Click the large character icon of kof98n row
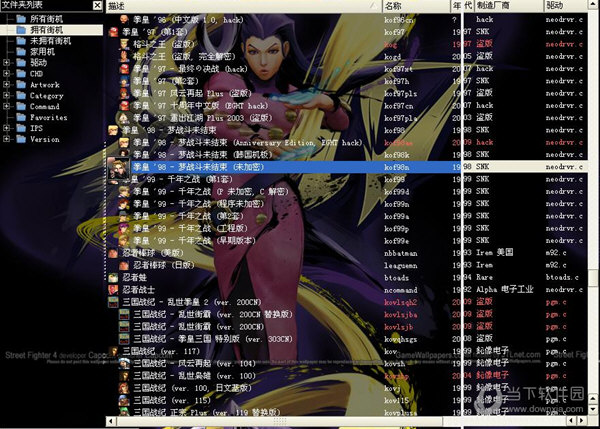Image resolution: width=600 pixels, height=429 pixels. [x=119, y=168]
